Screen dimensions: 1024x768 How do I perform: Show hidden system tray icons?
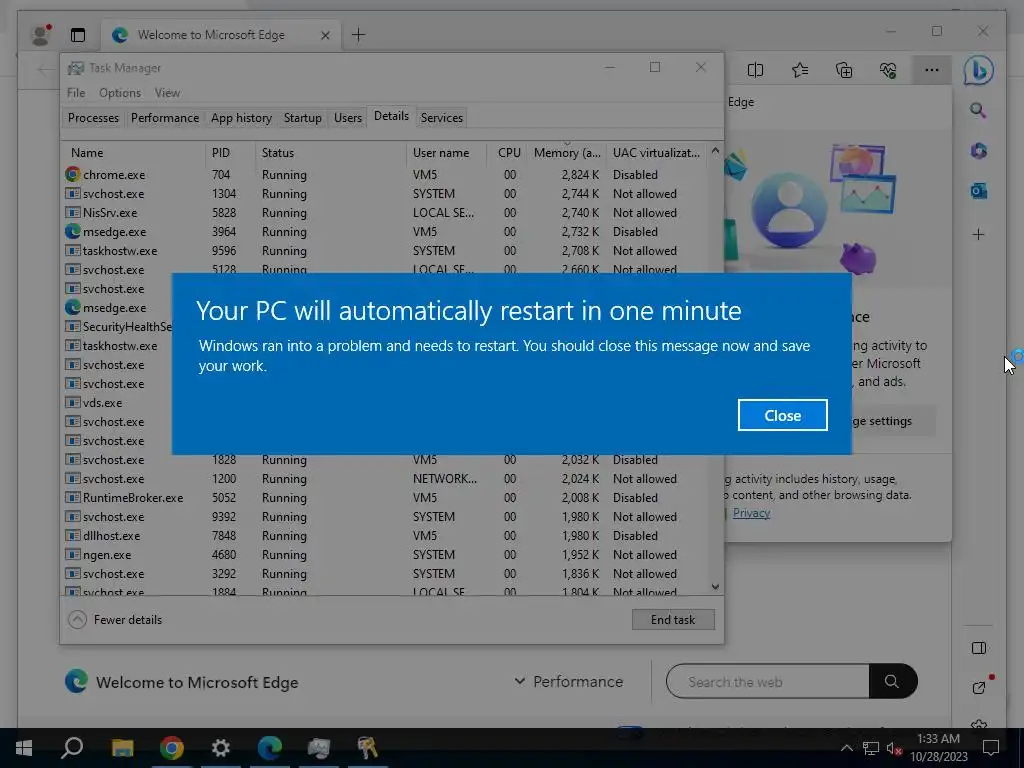pos(846,748)
